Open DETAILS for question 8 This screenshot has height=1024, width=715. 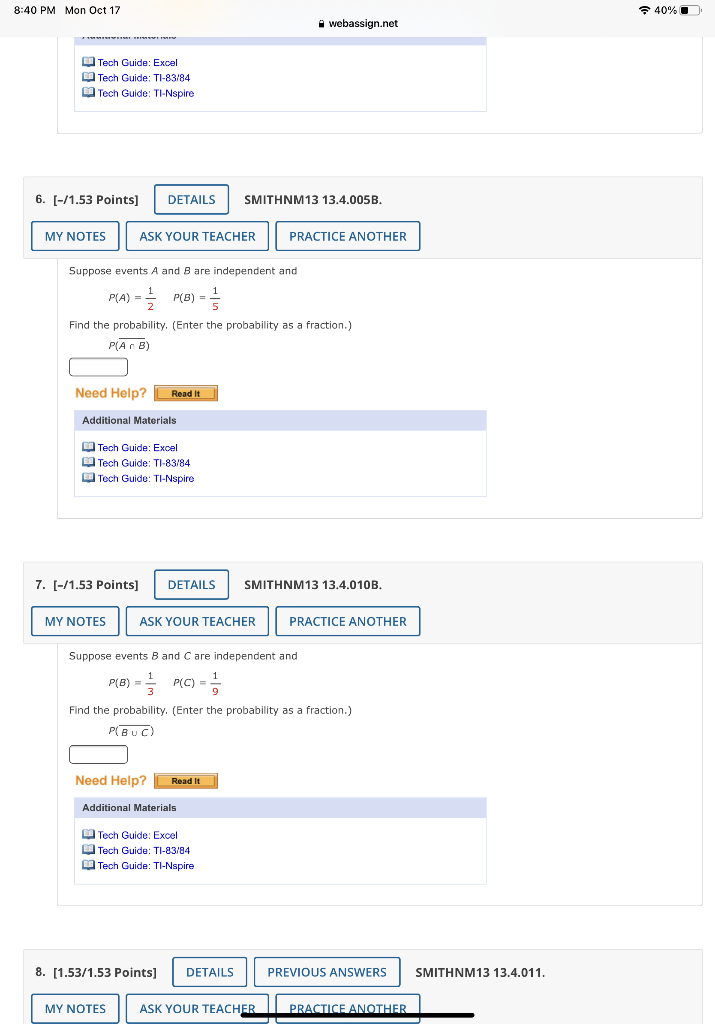(209, 971)
